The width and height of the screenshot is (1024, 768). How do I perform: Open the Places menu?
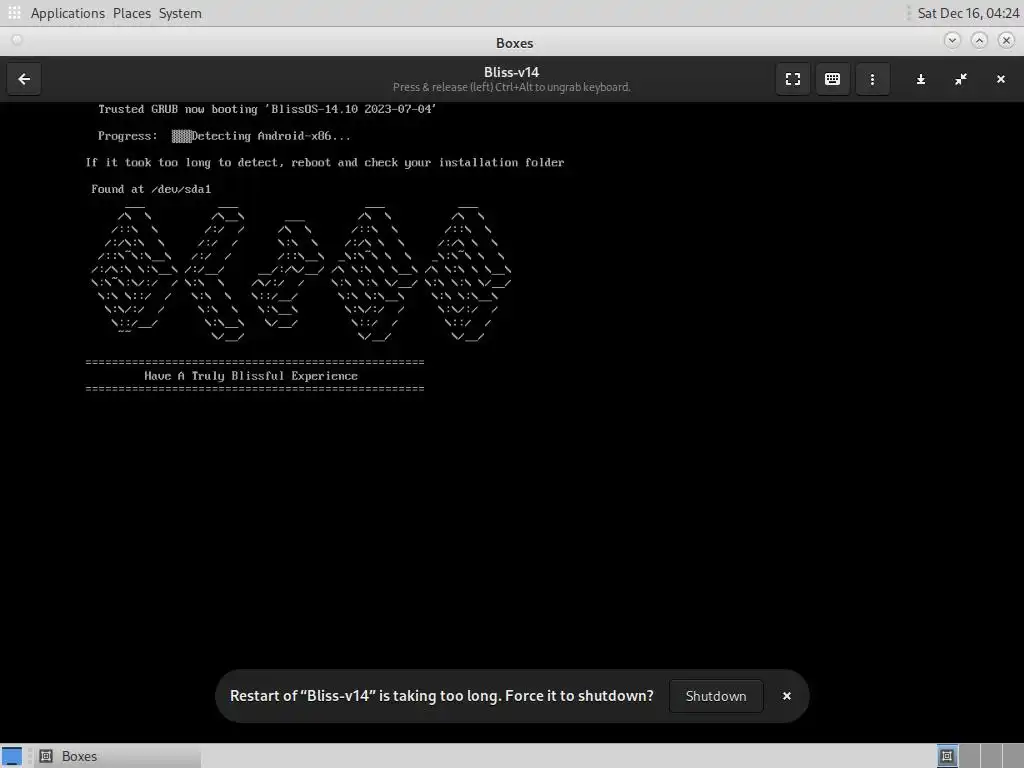tap(131, 13)
